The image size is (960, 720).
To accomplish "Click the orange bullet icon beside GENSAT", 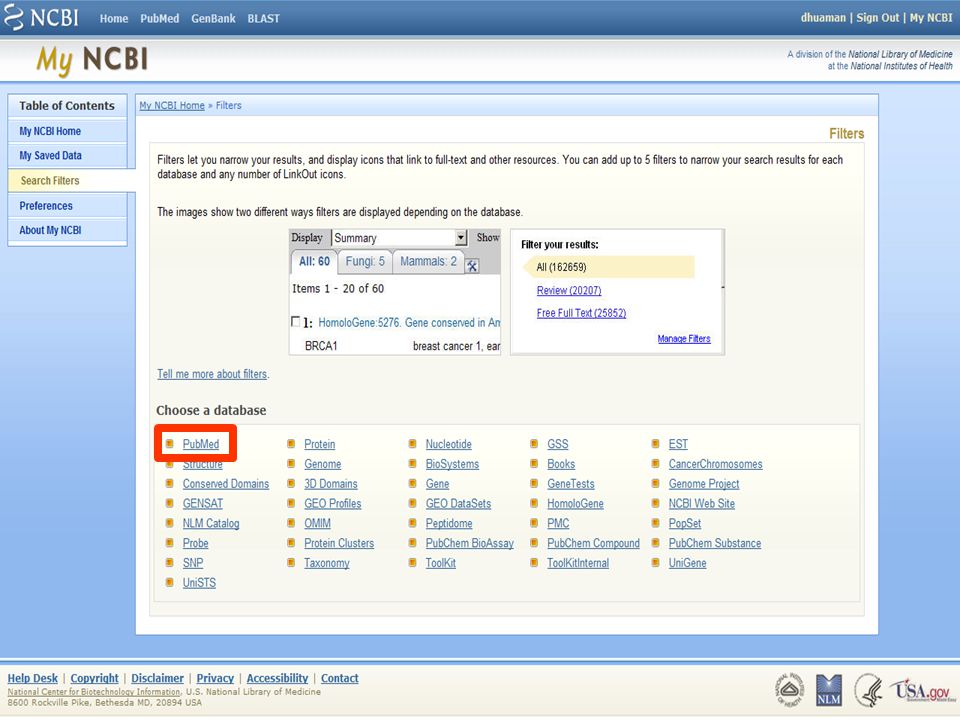I will tap(170, 503).
